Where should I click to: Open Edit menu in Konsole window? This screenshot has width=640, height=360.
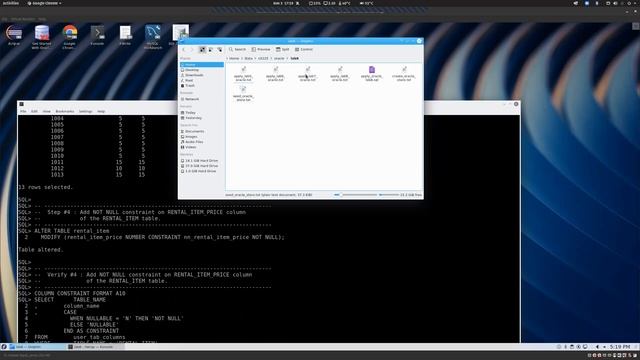click(x=34, y=111)
